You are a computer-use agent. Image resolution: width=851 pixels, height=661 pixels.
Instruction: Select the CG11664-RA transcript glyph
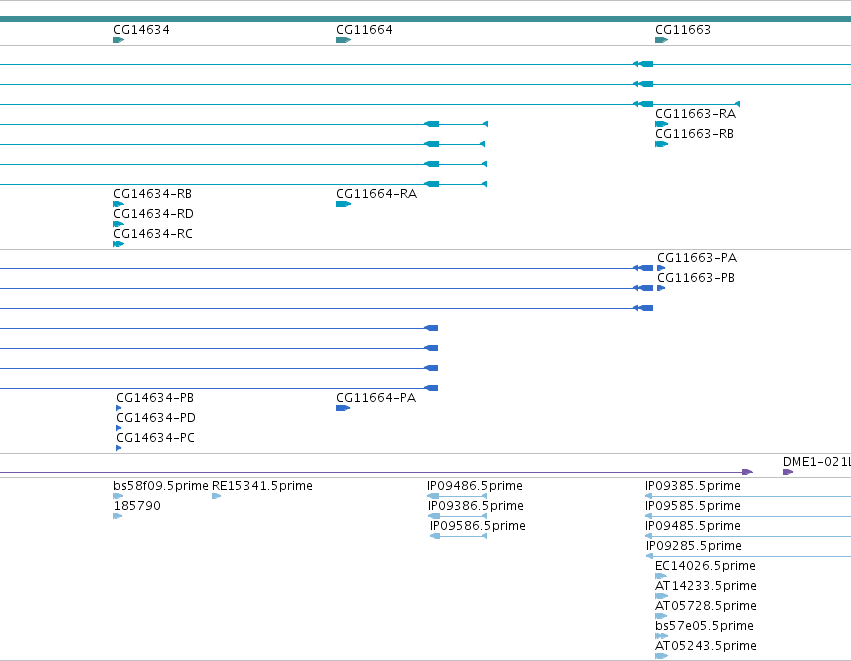(344, 205)
